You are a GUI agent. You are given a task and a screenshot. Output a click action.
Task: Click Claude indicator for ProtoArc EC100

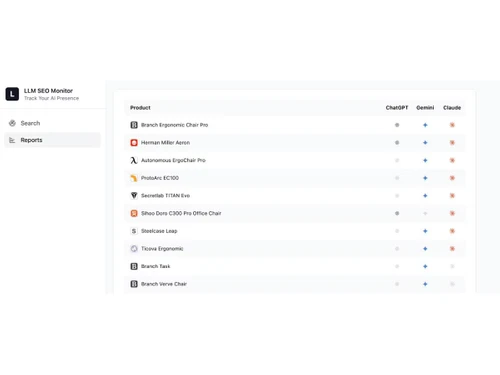[x=452, y=178]
